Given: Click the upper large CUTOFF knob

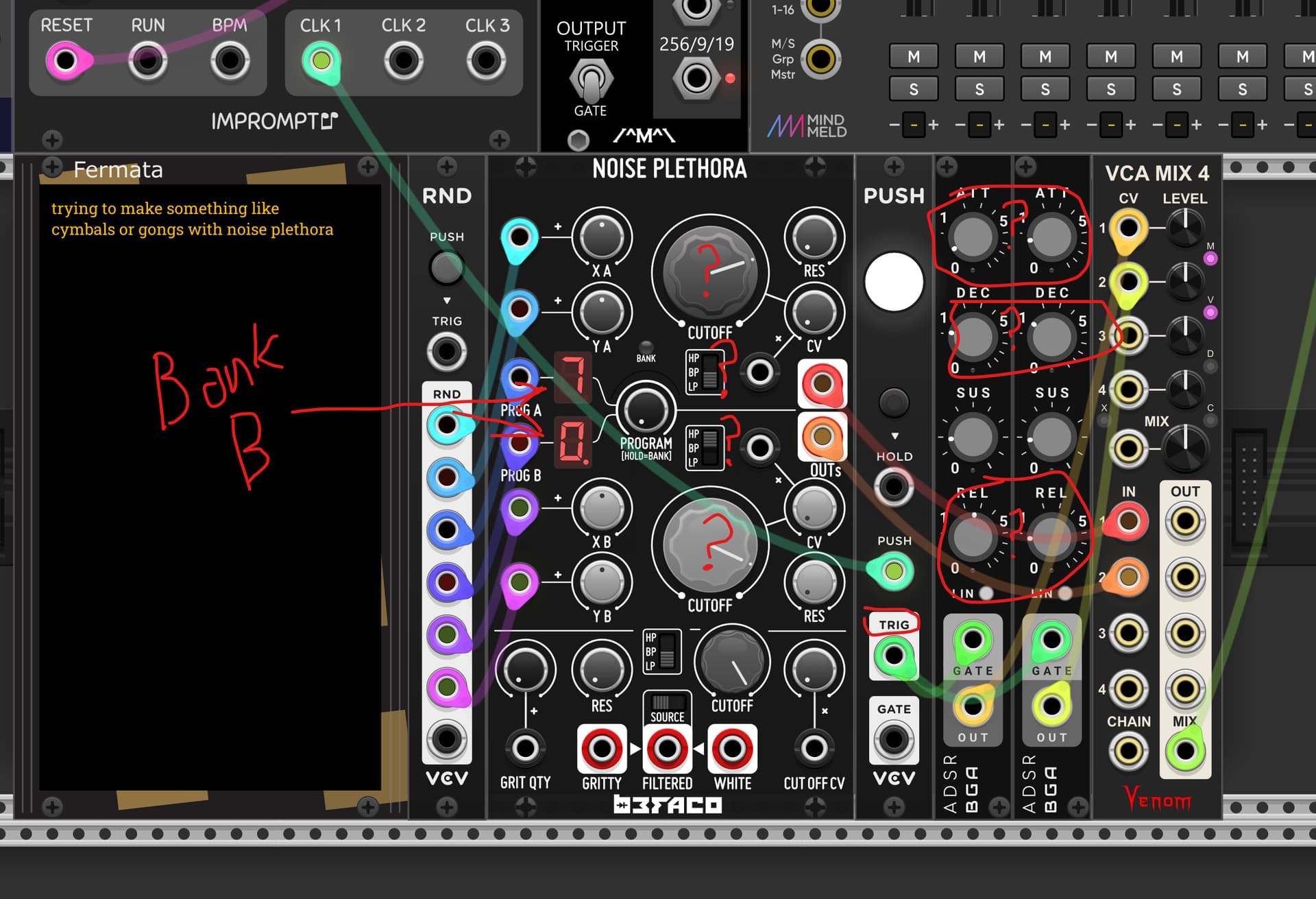Looking at the screenshot, I should point(710,272).
